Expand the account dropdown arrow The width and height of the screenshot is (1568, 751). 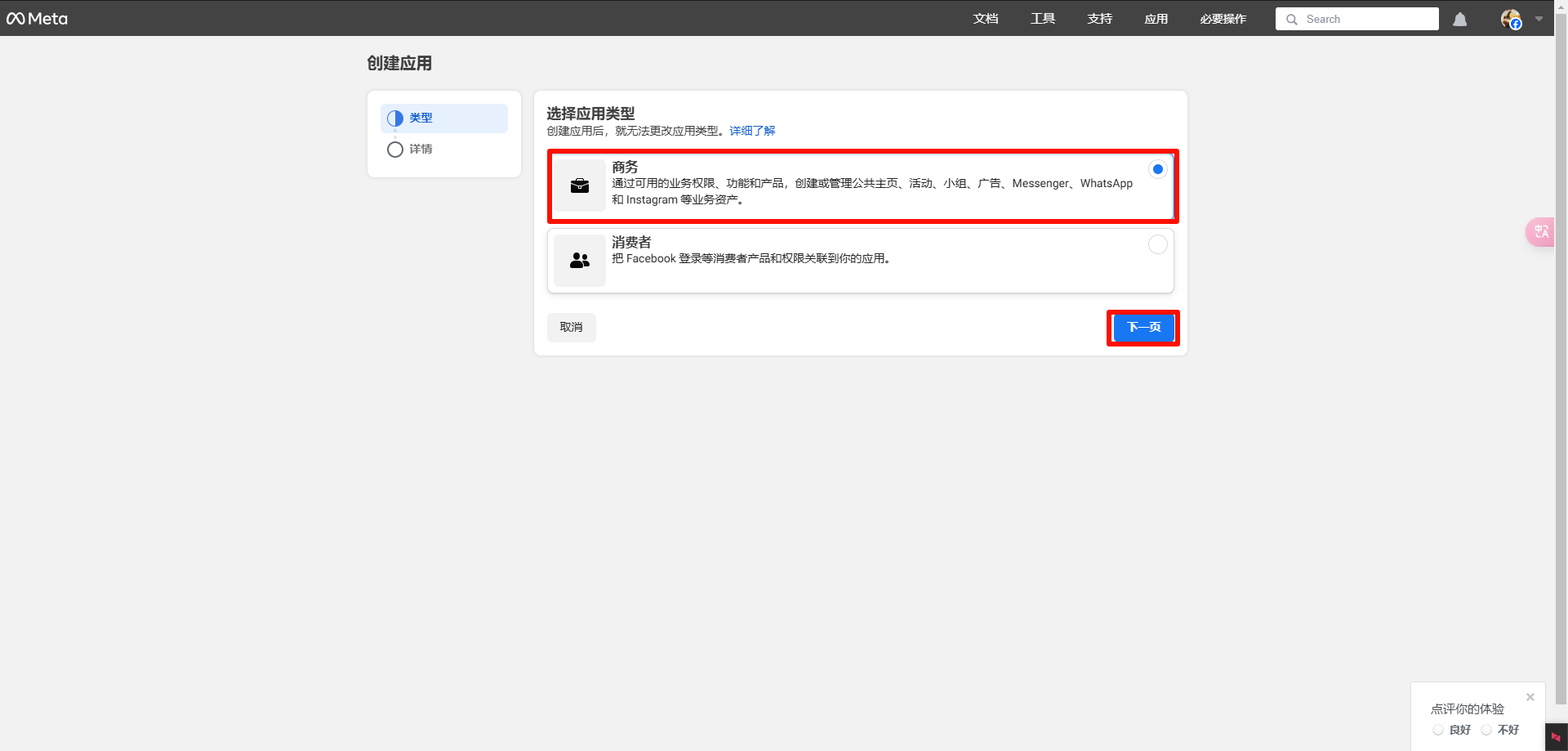tap(1539, 19)
